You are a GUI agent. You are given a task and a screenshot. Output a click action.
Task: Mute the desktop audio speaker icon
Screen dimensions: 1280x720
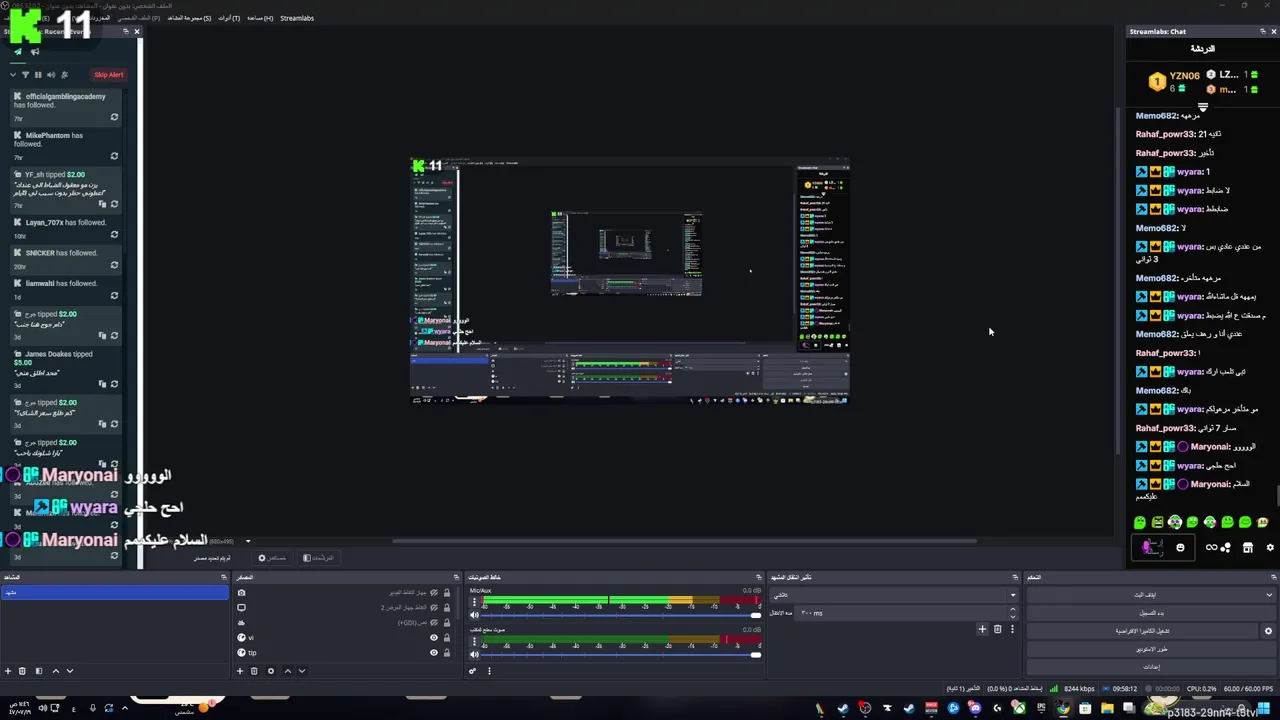click(x=474, y=655)
